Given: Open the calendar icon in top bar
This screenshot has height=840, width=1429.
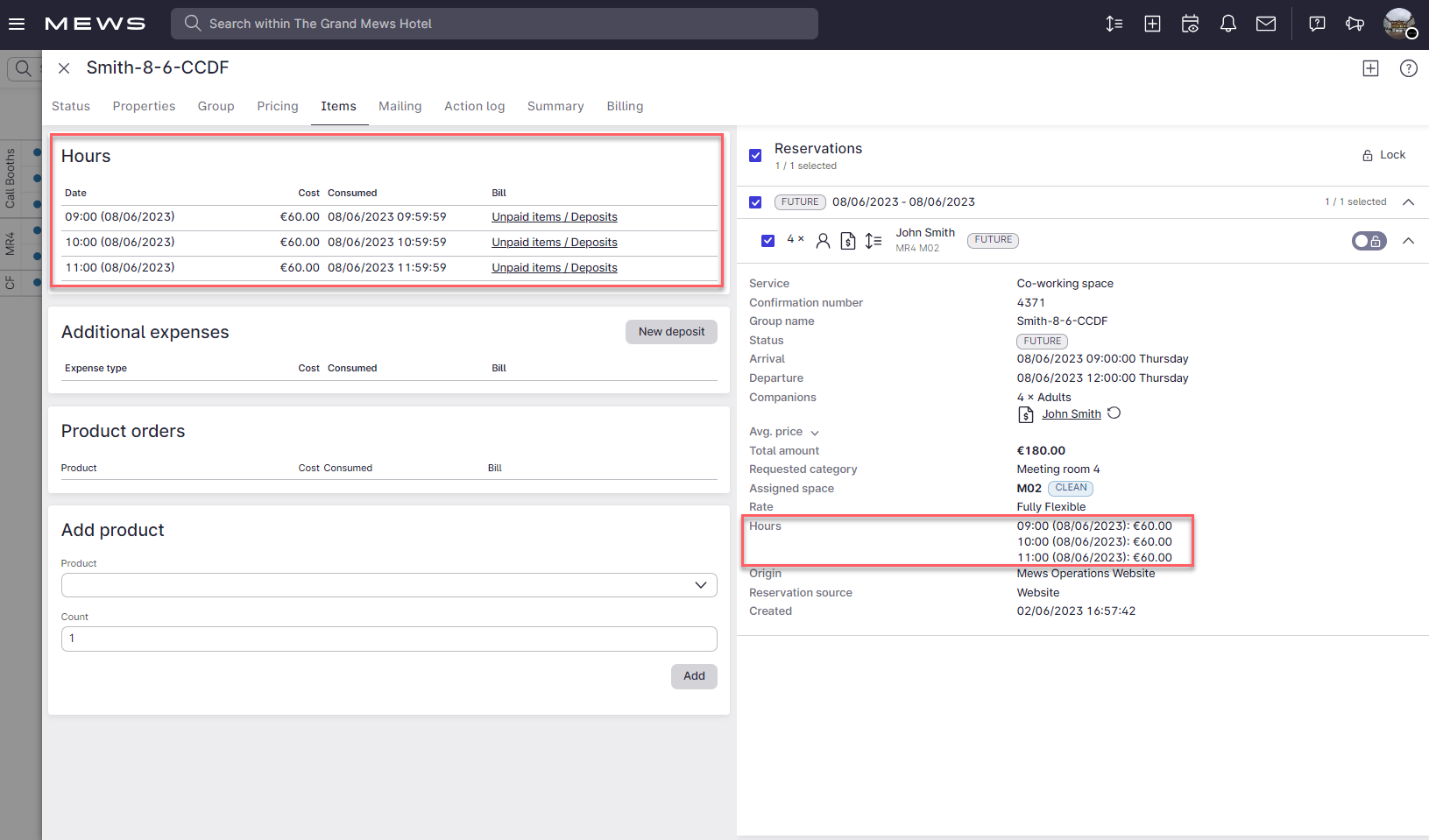Looking at the screenshot, I should [x=1190, y=24].
